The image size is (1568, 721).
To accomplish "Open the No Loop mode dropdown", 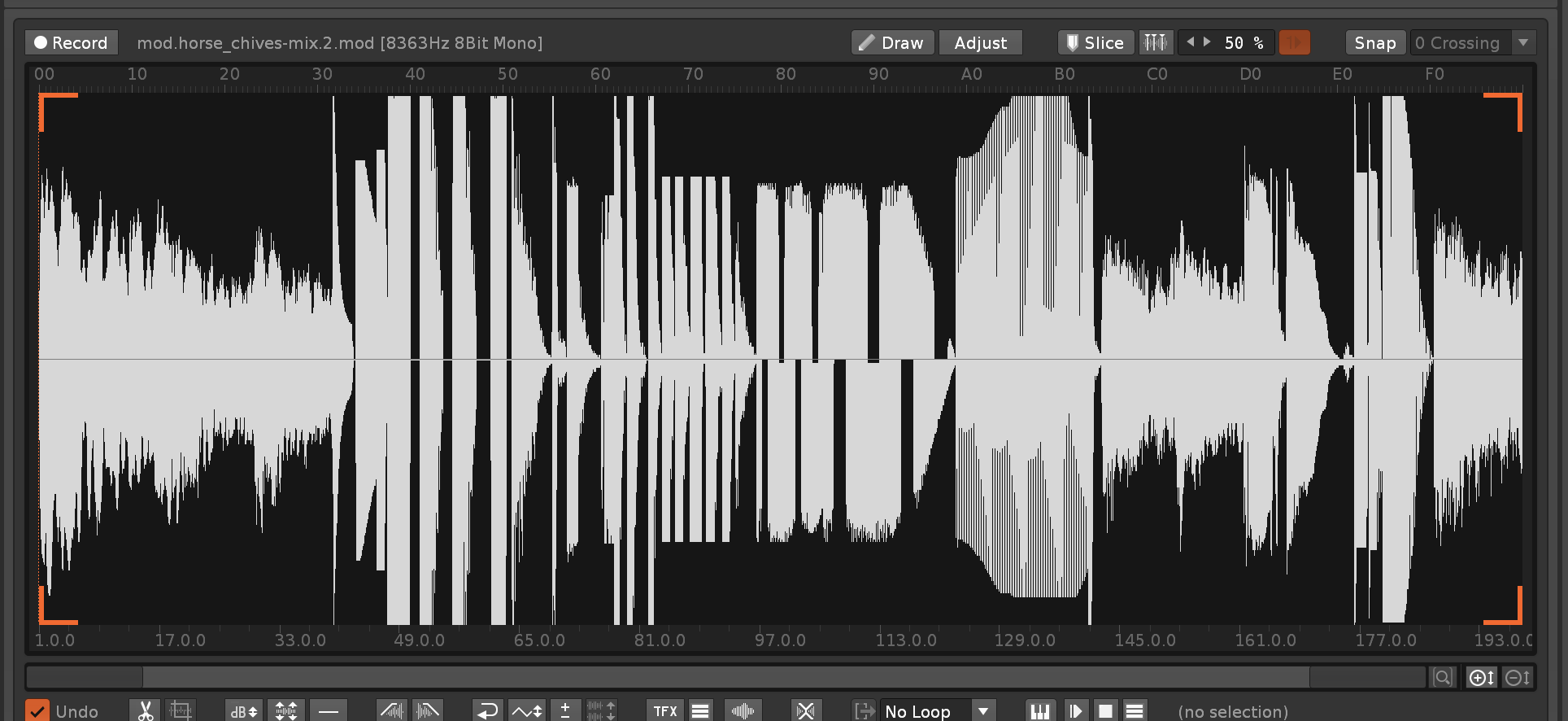I will pos(983,710).
